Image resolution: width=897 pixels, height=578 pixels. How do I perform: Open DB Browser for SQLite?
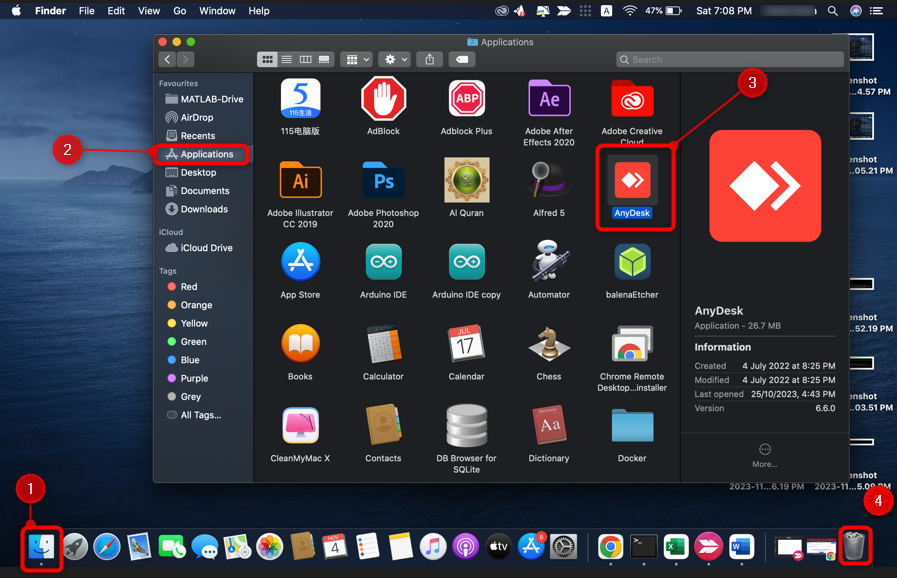click(x=466, y=427)
